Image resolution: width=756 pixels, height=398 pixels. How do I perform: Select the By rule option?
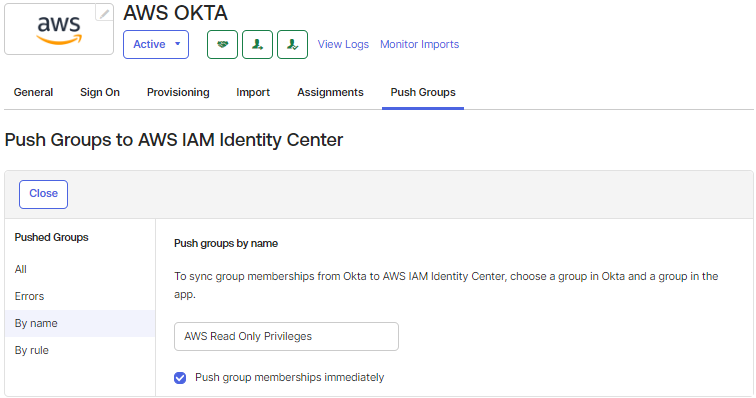[32, 350]
